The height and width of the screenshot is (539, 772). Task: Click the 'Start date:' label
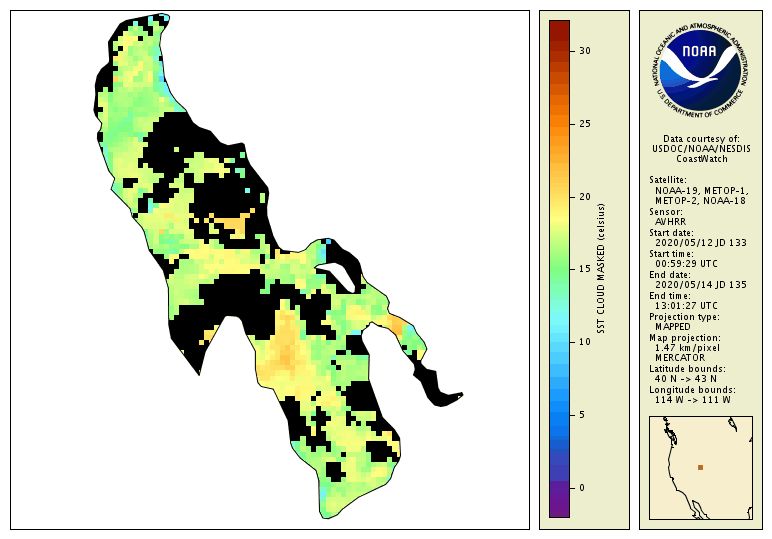click(x=671, y=233)
